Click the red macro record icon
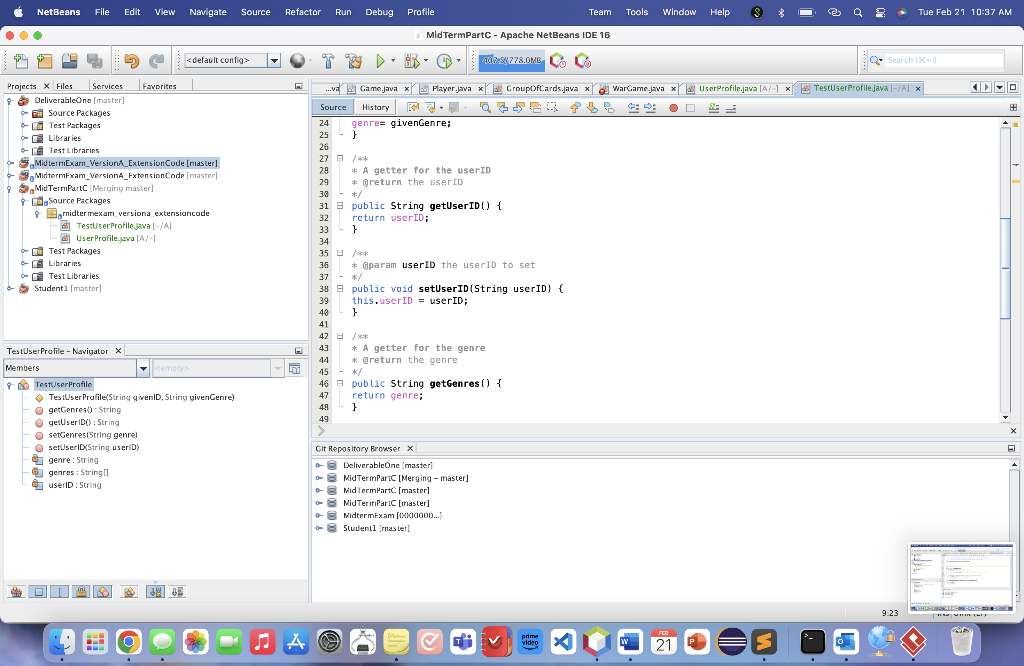Image resolution: width=1024 pixels, height=666 pixels. [x=673, y=107]
